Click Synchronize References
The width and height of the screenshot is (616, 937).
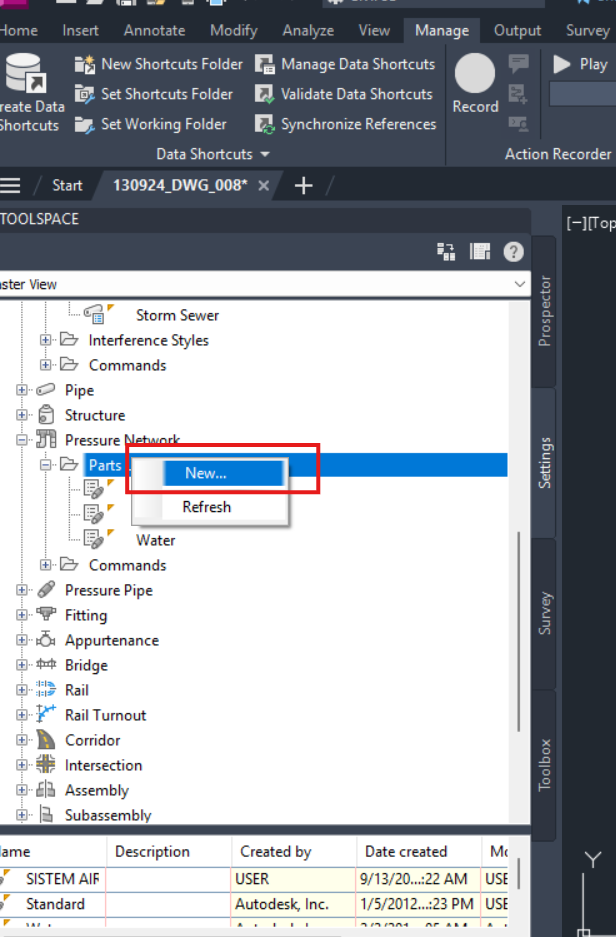pyautogui.click(x=345, y=124)
